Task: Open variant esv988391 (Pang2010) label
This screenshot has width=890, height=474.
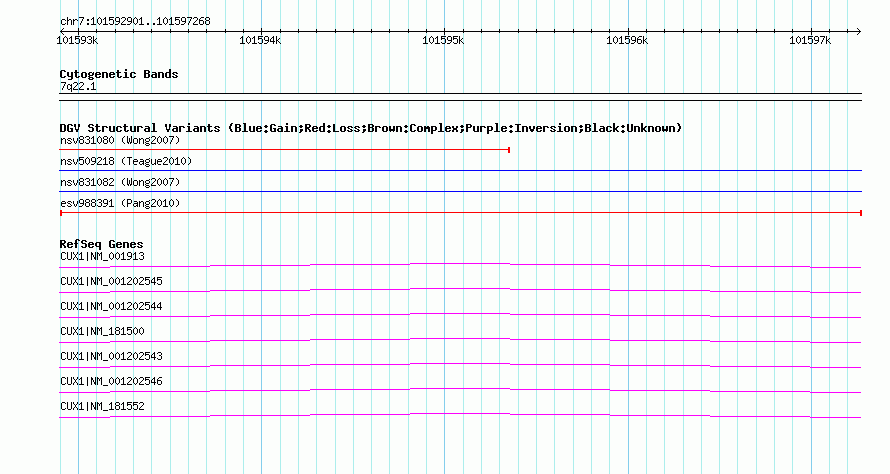Action: (120, 203)
